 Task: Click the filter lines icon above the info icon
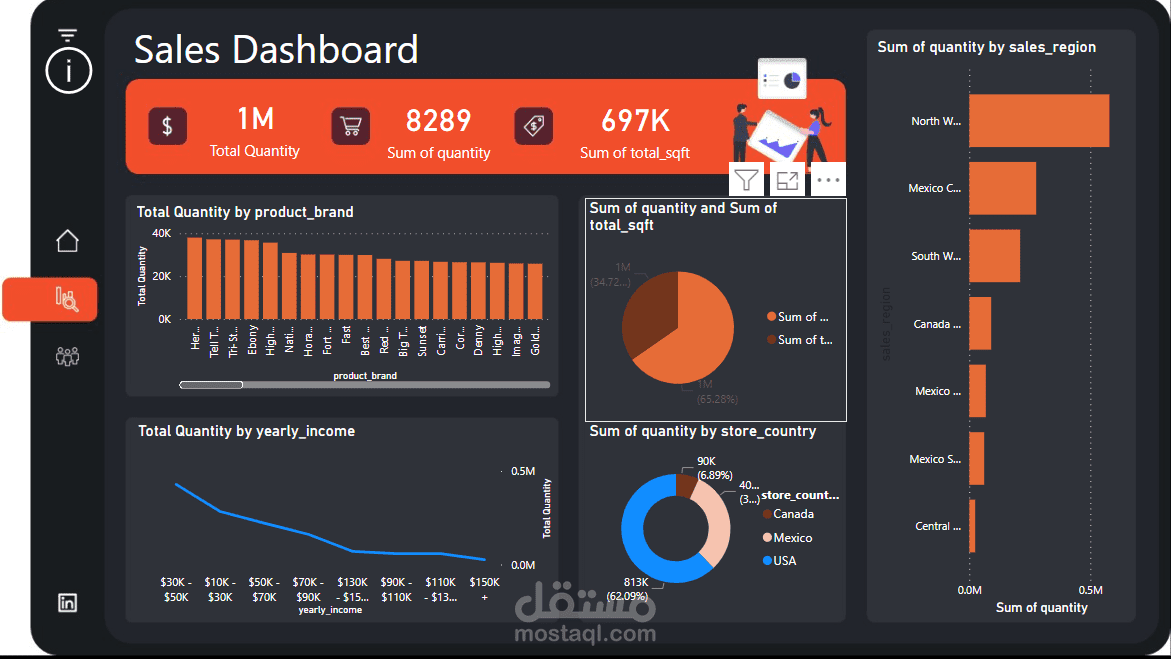[x=67, y=33]
